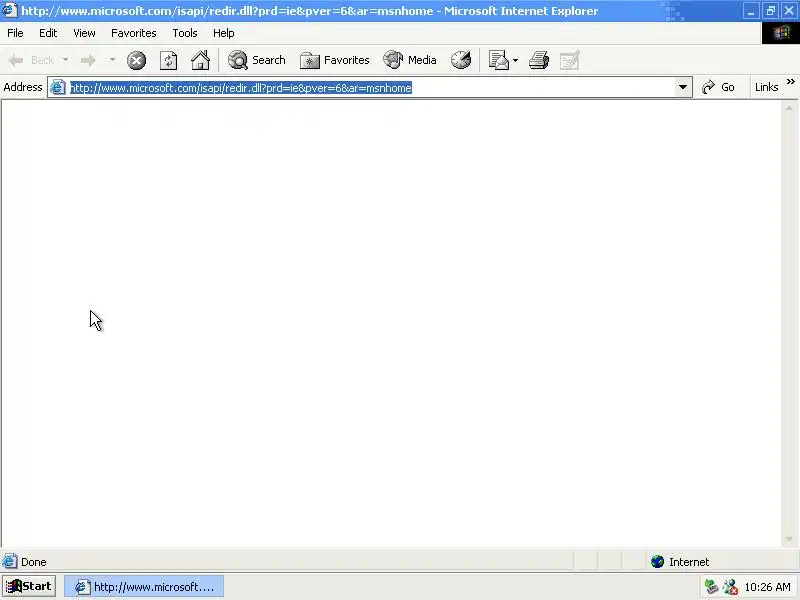Open the Search pane

click(x=257, y=60)
